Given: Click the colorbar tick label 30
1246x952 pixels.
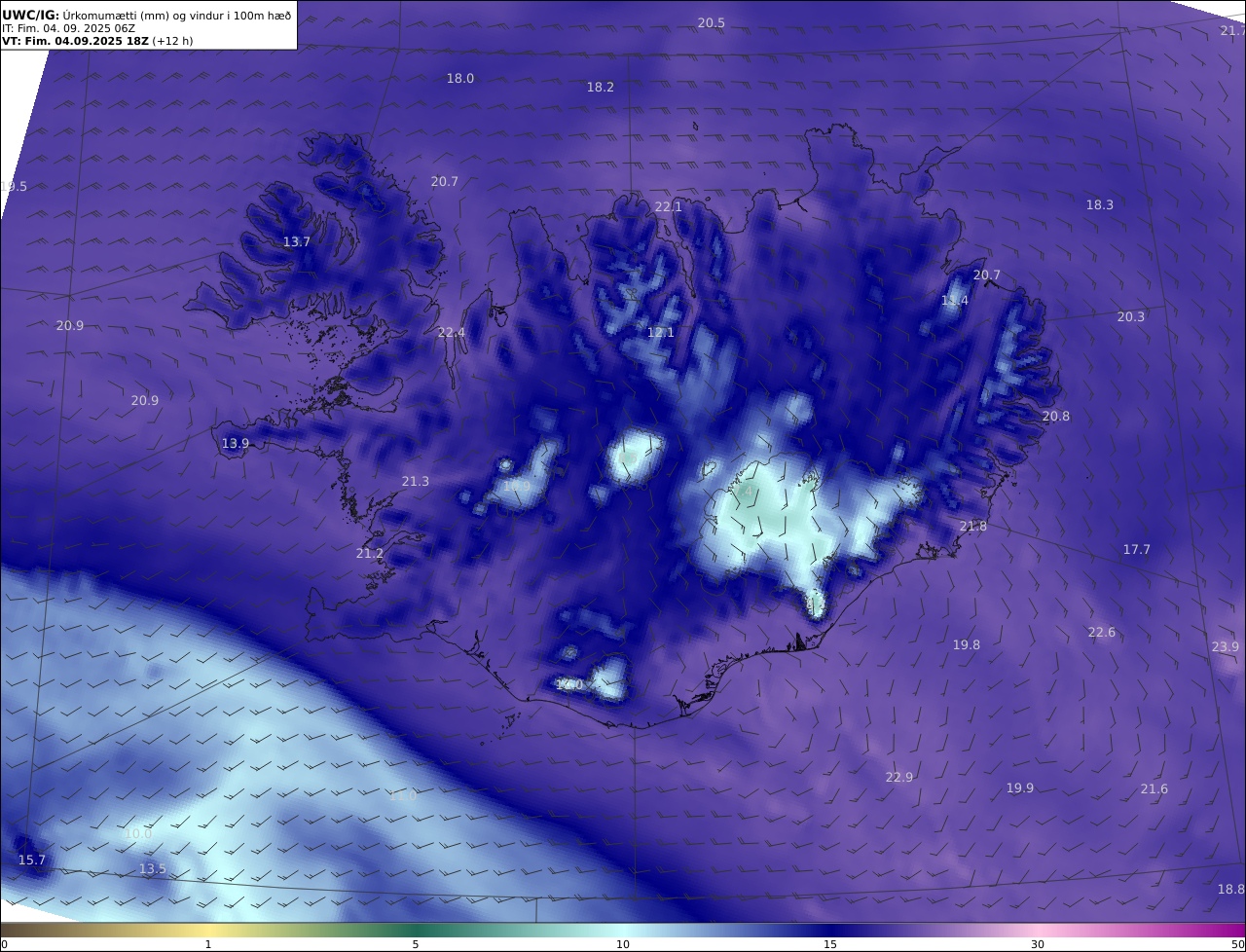Looking at the screenshot, I should (x=1038, y=944).
